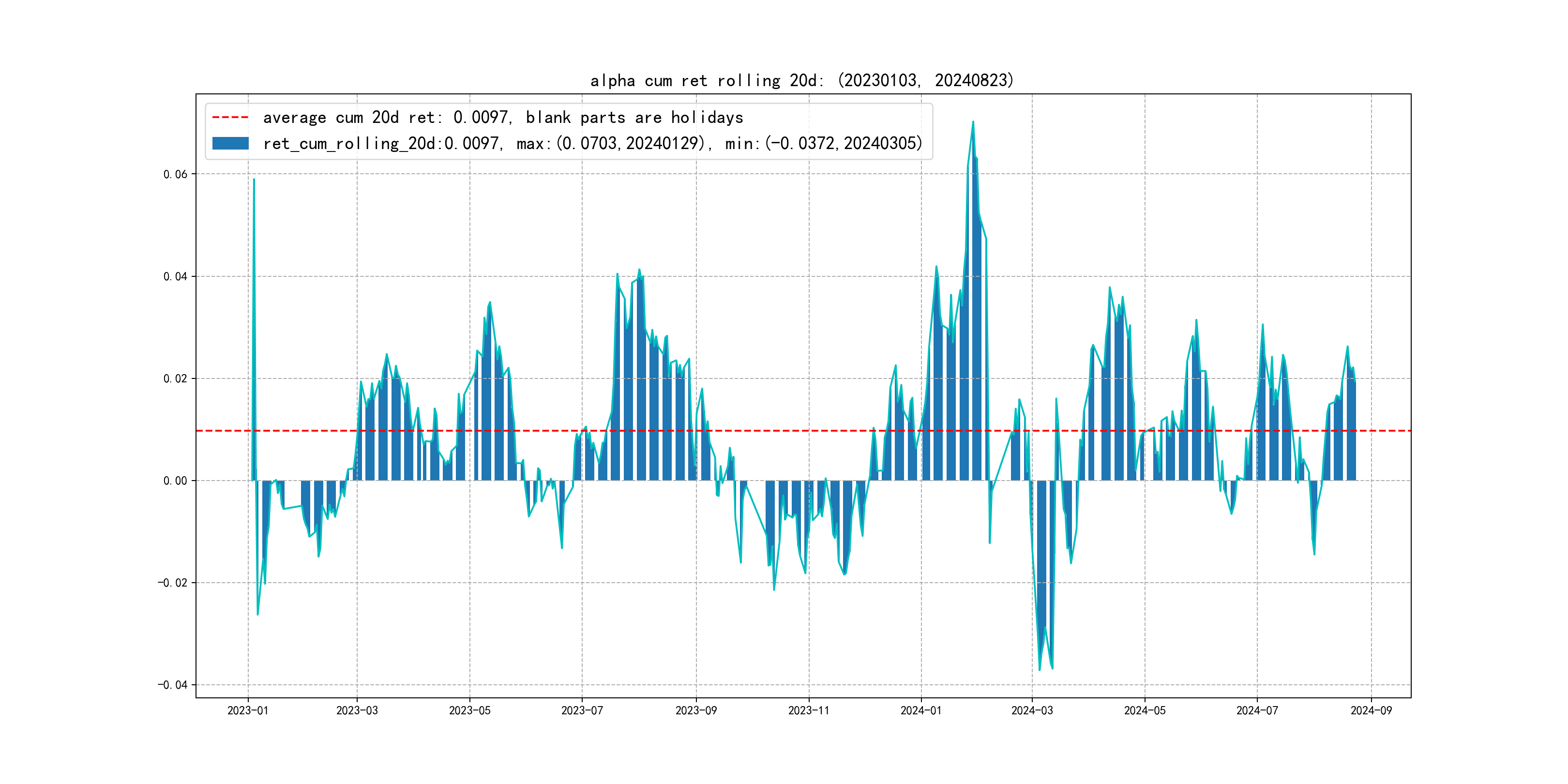Click the 2024-03 x-axis tick label
The height and width of the screenshot is (784, 1568).
pyautogui.click(x=1032, y=710)
